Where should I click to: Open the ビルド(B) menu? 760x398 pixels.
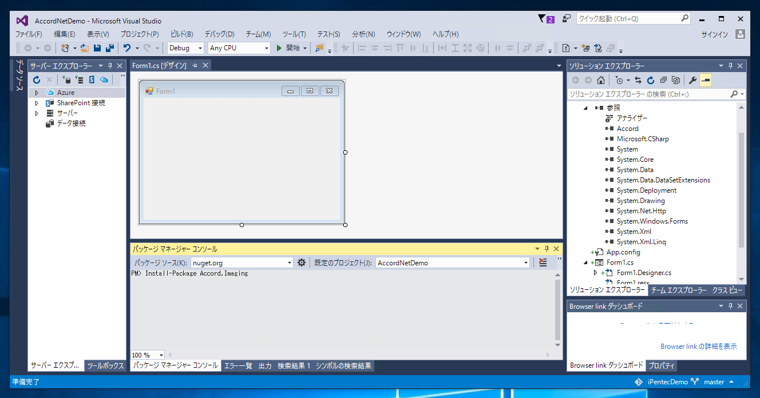(x=182, y=34)
